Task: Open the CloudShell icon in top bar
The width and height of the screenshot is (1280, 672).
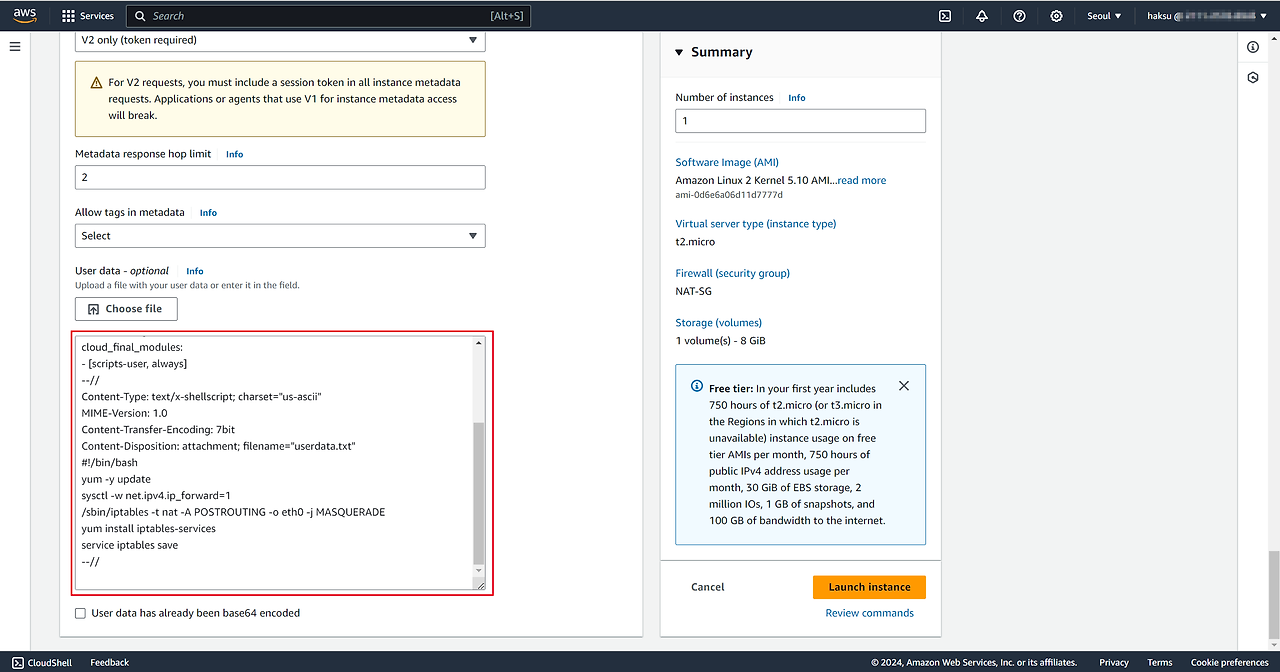Action: 944,16
